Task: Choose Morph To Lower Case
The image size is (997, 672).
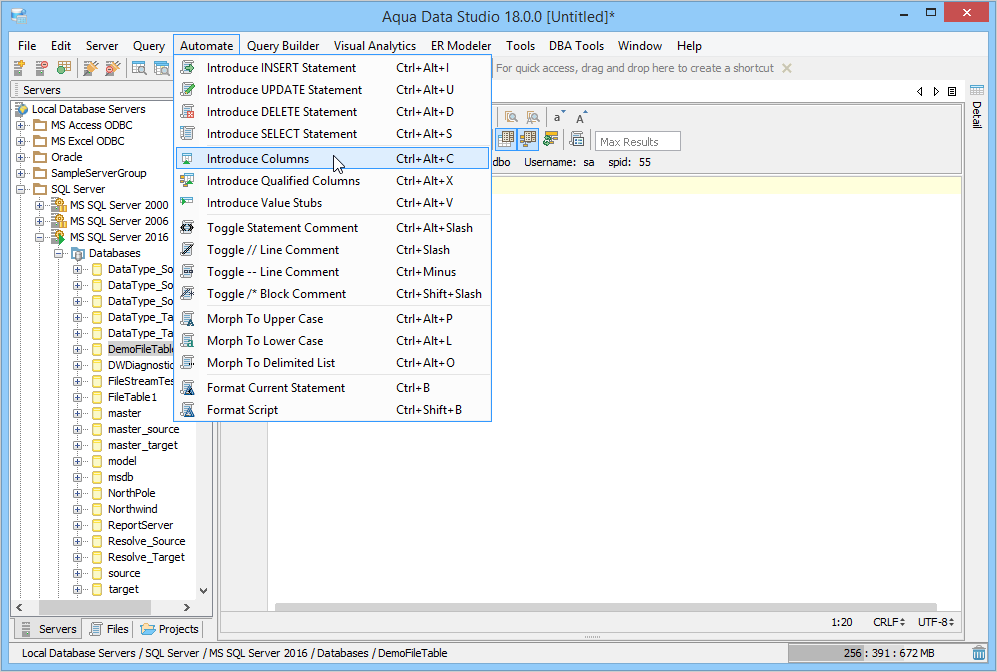Action: click(332, 341)
